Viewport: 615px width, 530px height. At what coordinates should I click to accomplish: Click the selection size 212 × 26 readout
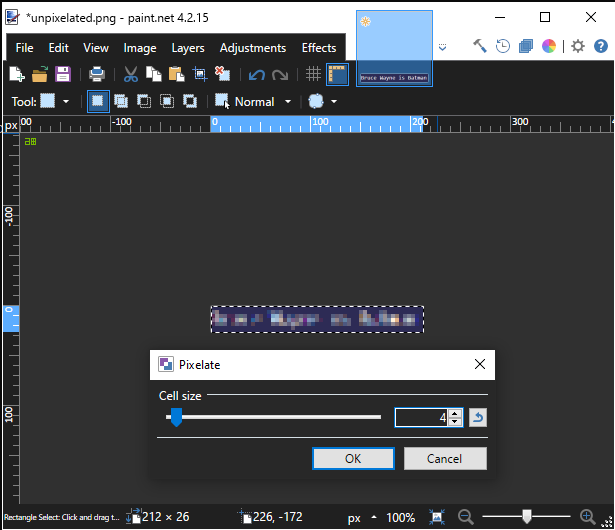click(x=165, y=517)
